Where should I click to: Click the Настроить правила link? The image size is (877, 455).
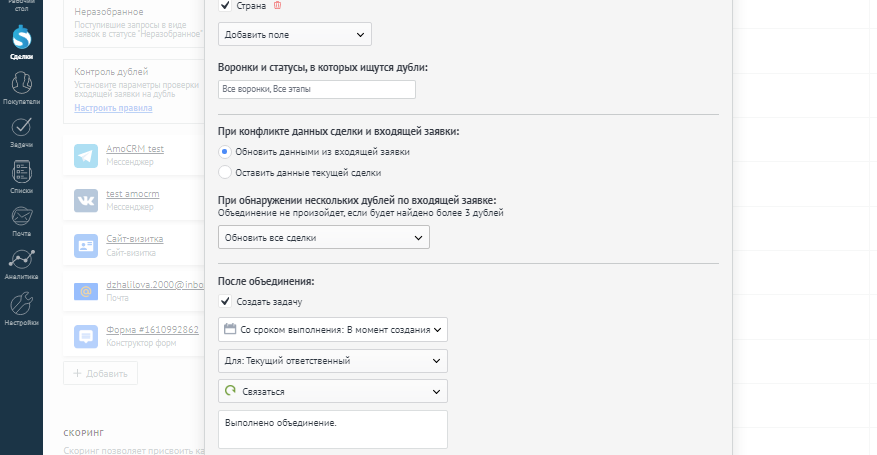114,107
